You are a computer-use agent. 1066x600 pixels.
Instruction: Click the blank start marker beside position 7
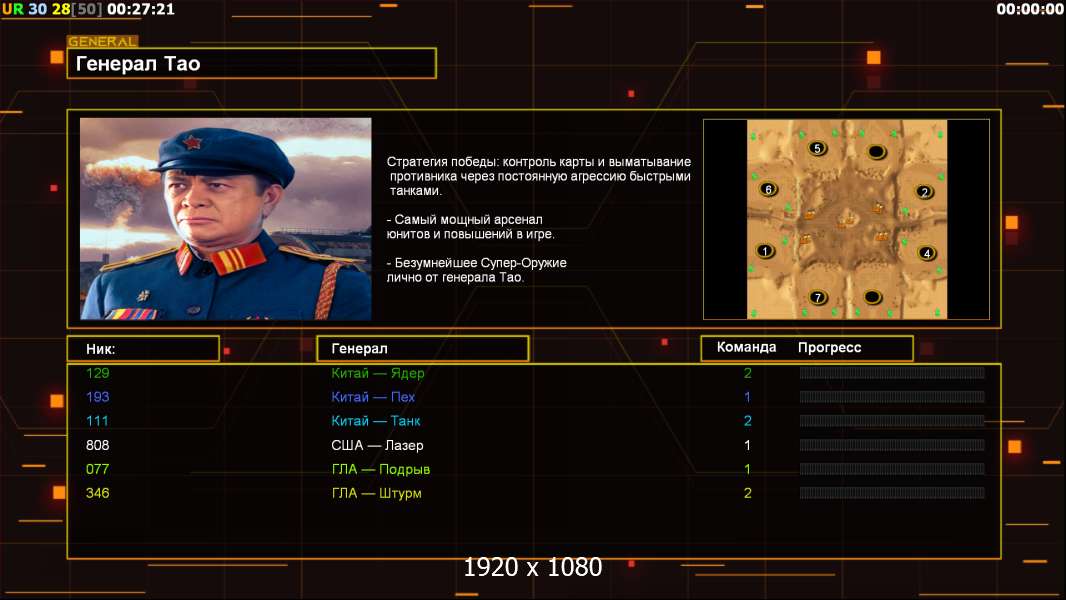click(872, 297)
